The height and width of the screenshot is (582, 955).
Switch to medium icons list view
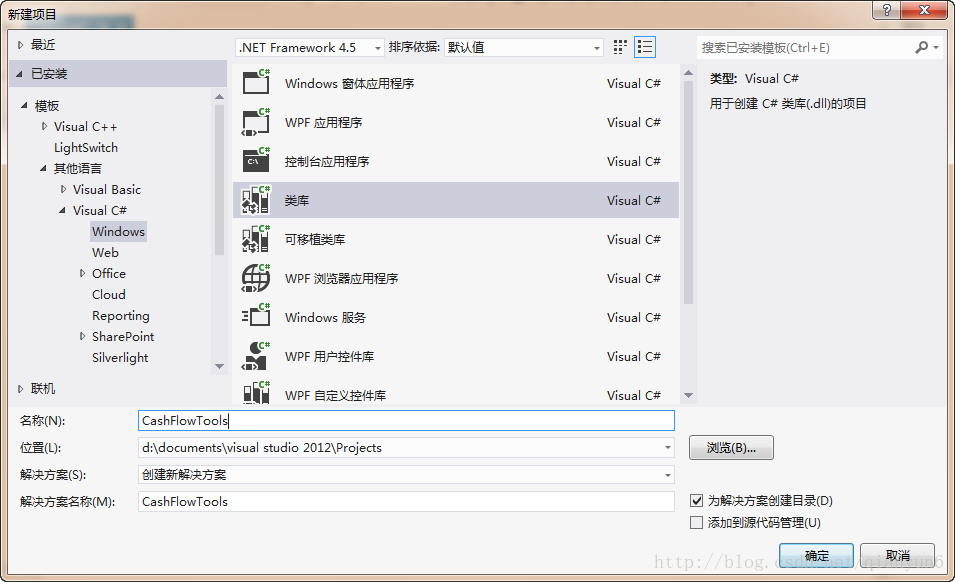point(645,47)
